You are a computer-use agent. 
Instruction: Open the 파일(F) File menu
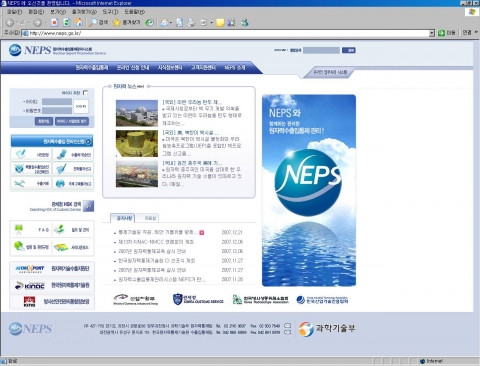[x=14, y=12]
